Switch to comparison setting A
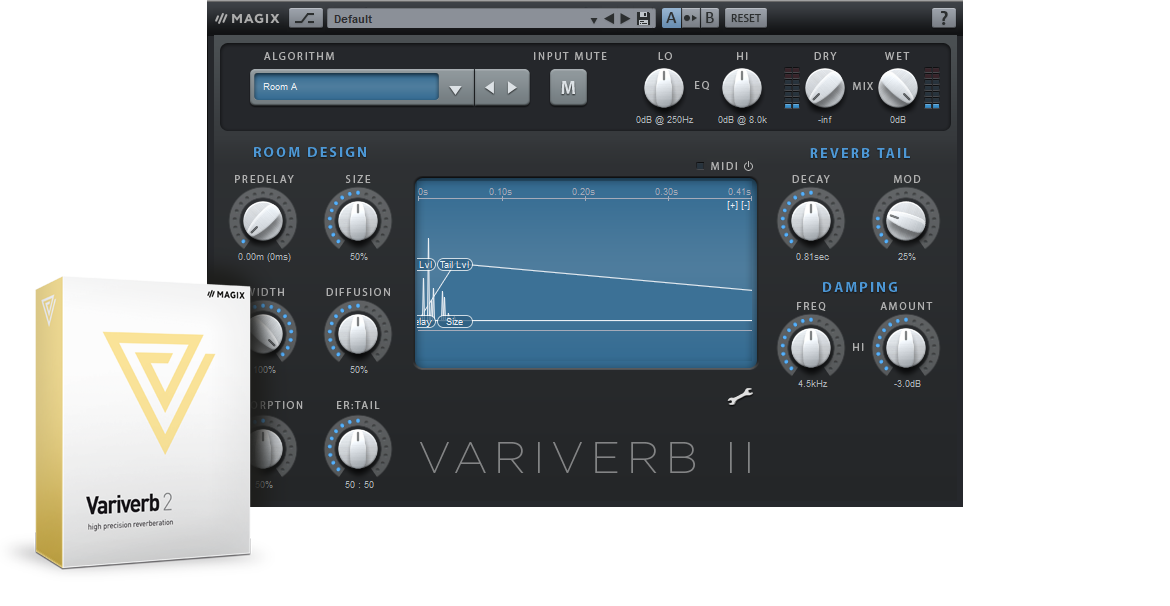The image size is (1170, 606). pyautogui.click(x=671, y=19)
